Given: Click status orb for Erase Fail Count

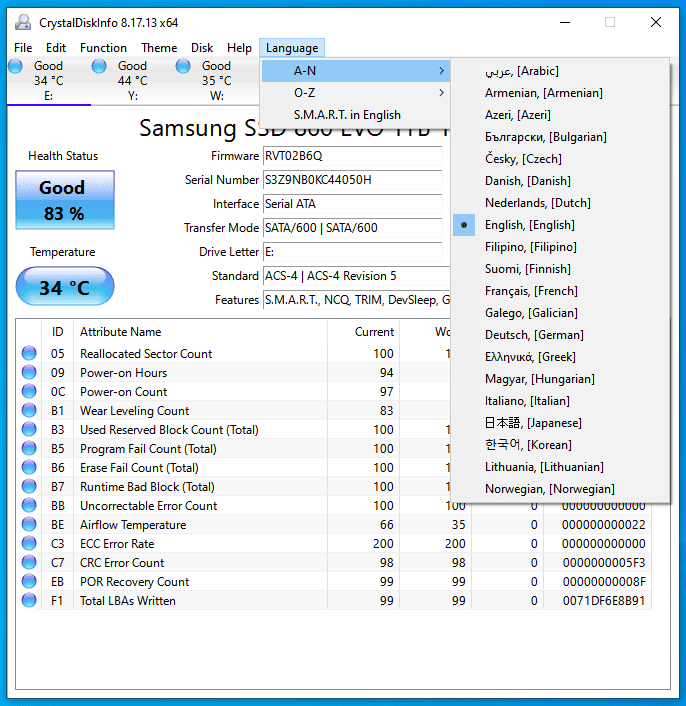Looking at the screenshot, I should click(29, 467).
